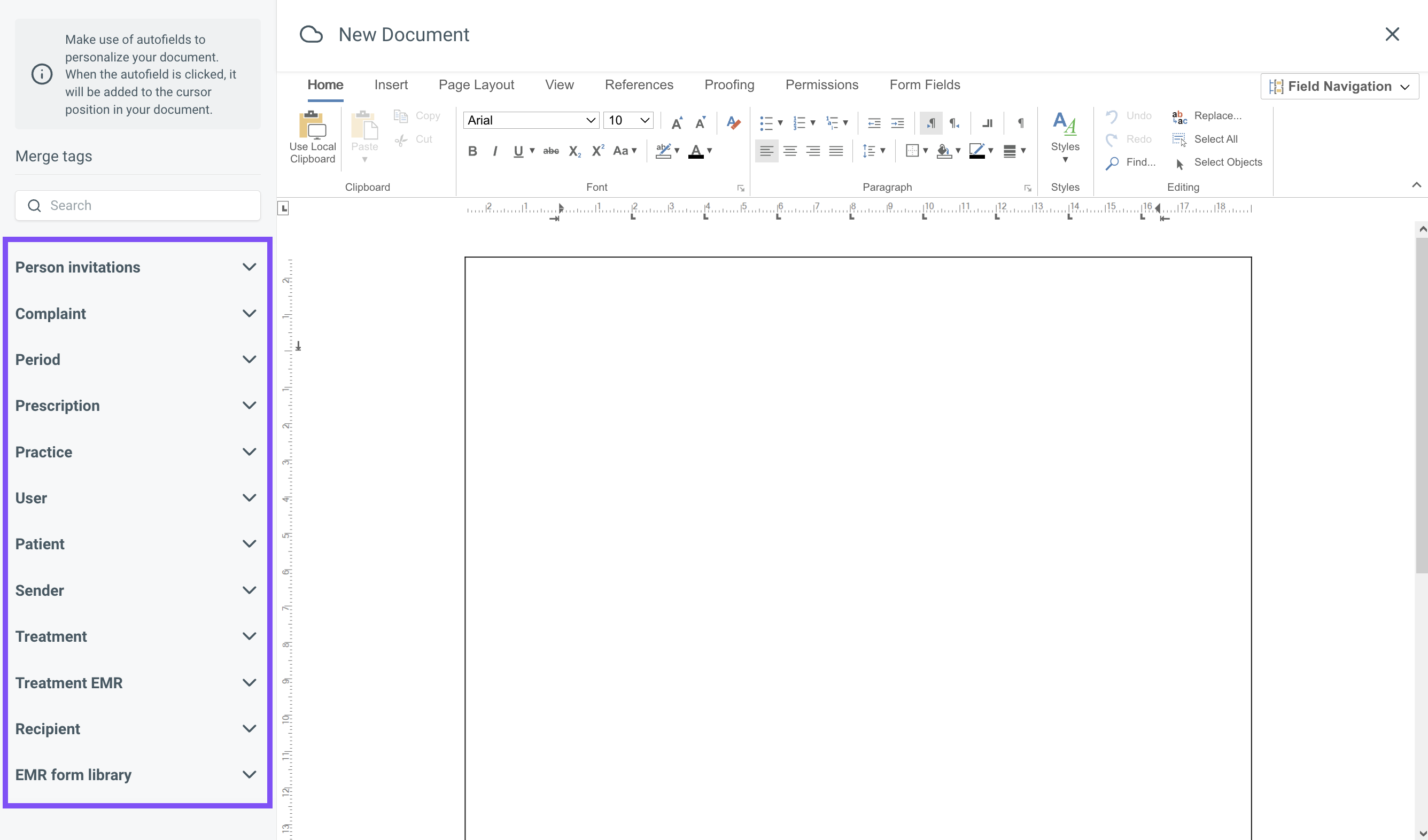The image size is (1428, 840).
Task: Toggle italic formatting
Action: pos(495,151)
